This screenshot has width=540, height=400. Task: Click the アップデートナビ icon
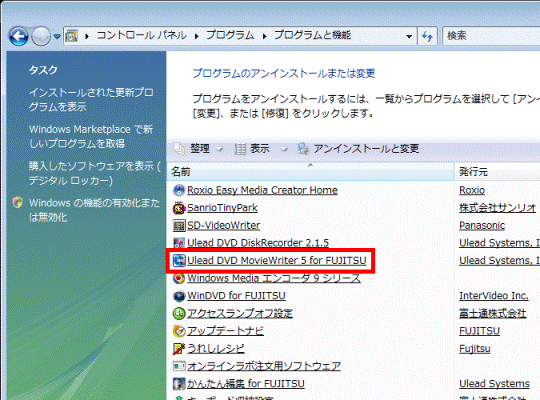179,331
